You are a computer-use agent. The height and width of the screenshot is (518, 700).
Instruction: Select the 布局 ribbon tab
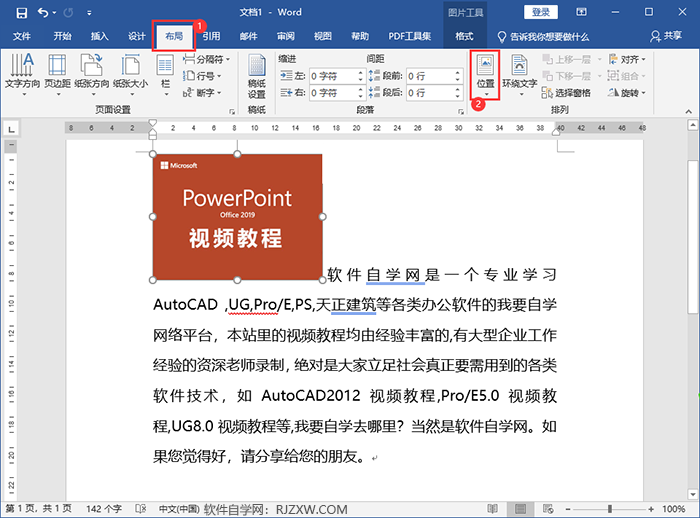pos(174,36)
